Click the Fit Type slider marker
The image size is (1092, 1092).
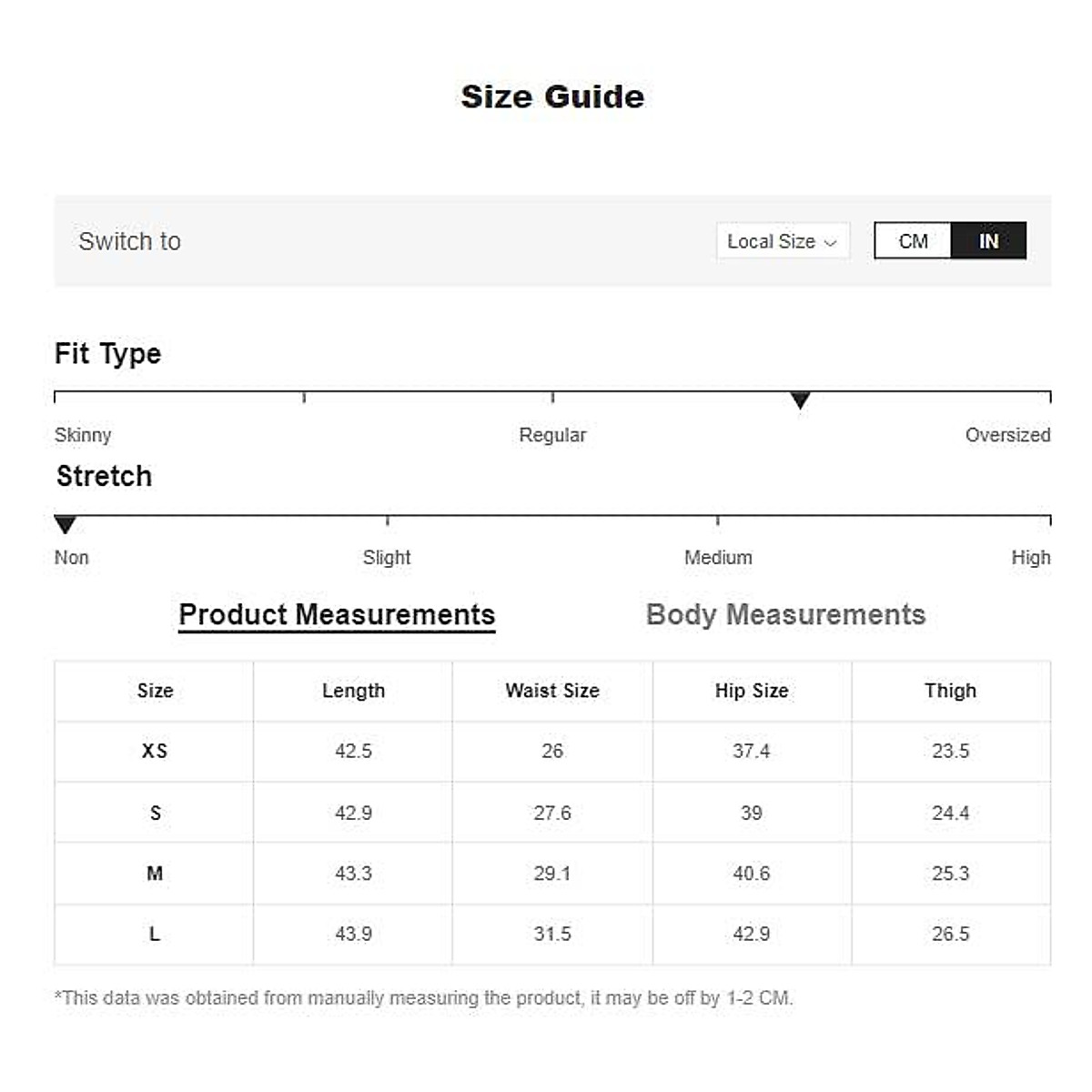click(800, 399)
